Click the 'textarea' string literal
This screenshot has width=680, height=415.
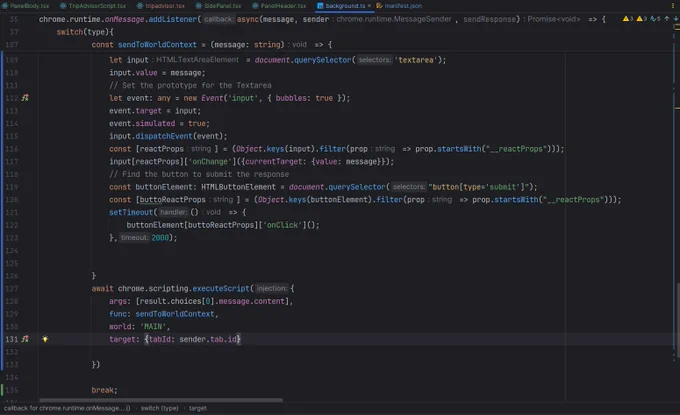(x=415, y=60)
